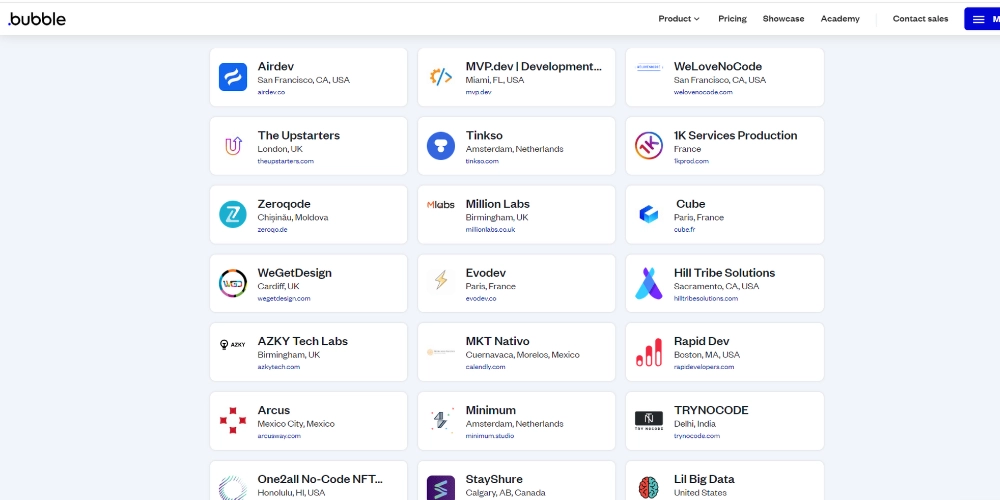Click the blue menu button
The width and height of the screenshot is (1000, 500).
[982, 19]
